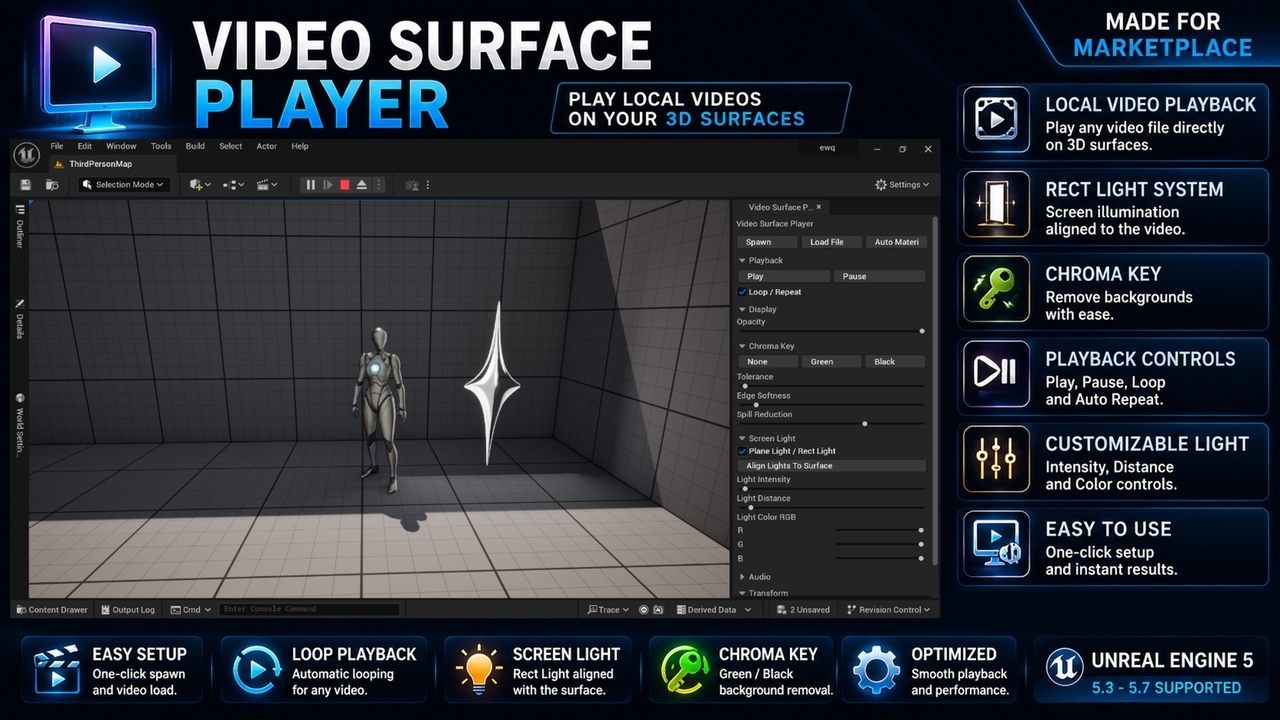Adjust the Edge Softness slider
The image size is (1280, 720).
tap(831, 405)
